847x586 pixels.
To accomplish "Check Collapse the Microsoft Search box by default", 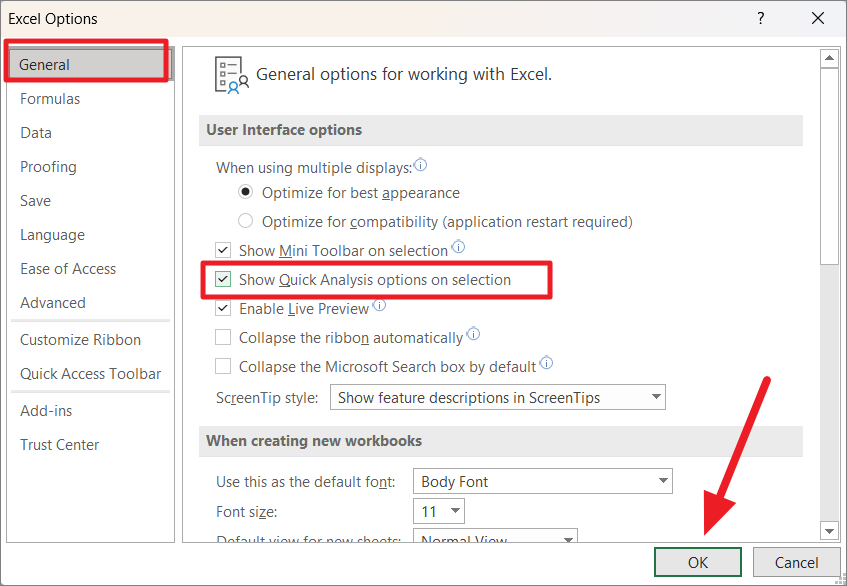I will [222, 366].
